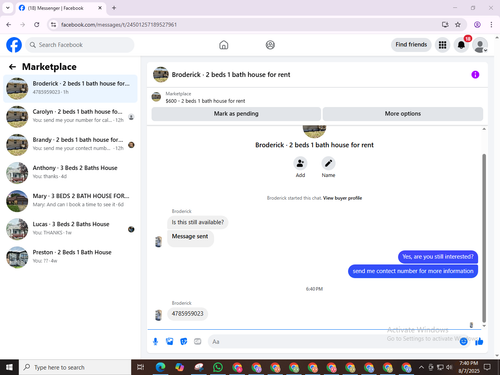Click the sticker chooser icon
Image resolution: width=500 pixels, height=375 pixels.
(184, 341)
